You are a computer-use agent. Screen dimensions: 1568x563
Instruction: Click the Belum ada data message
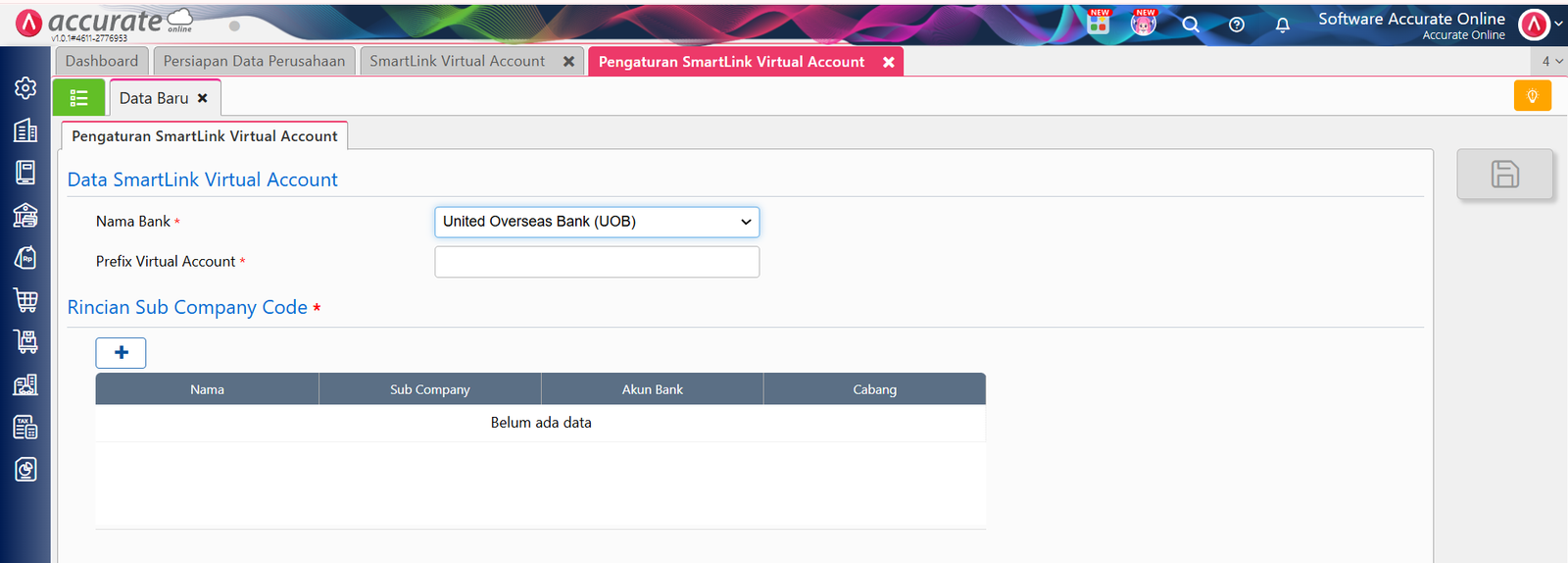pos(541,423)
